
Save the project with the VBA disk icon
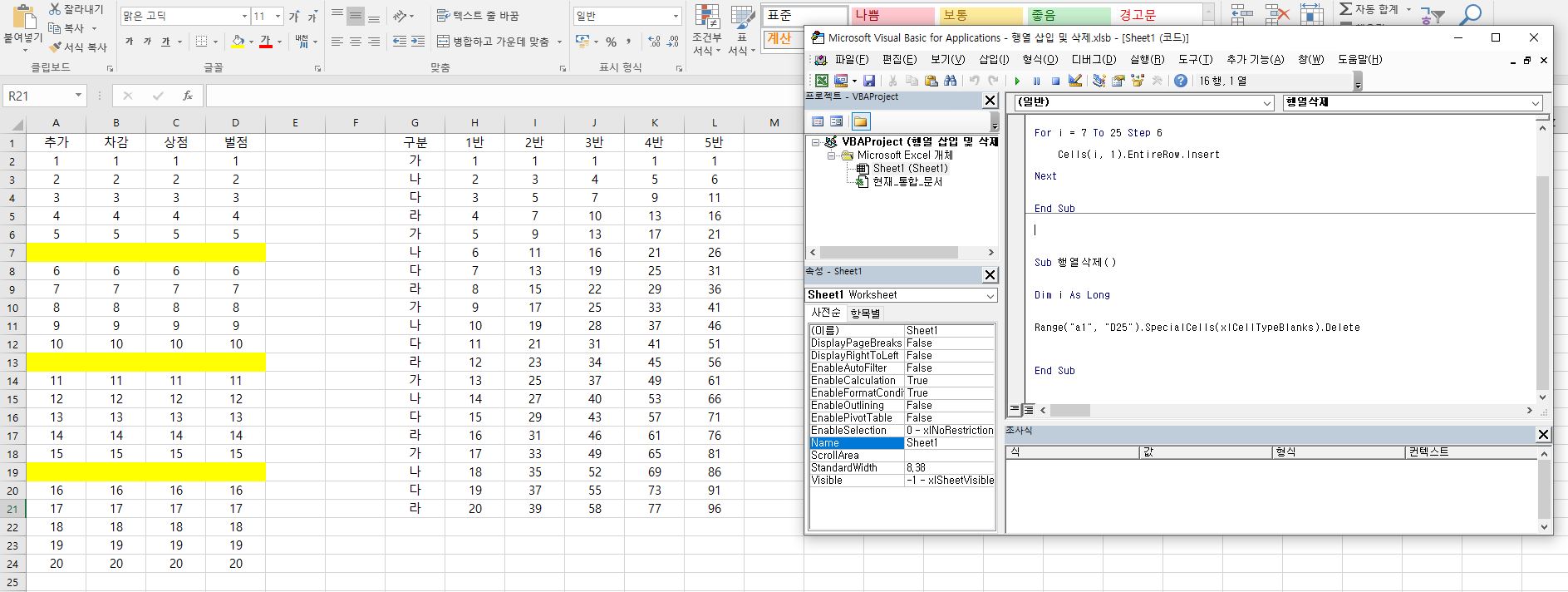868,81
